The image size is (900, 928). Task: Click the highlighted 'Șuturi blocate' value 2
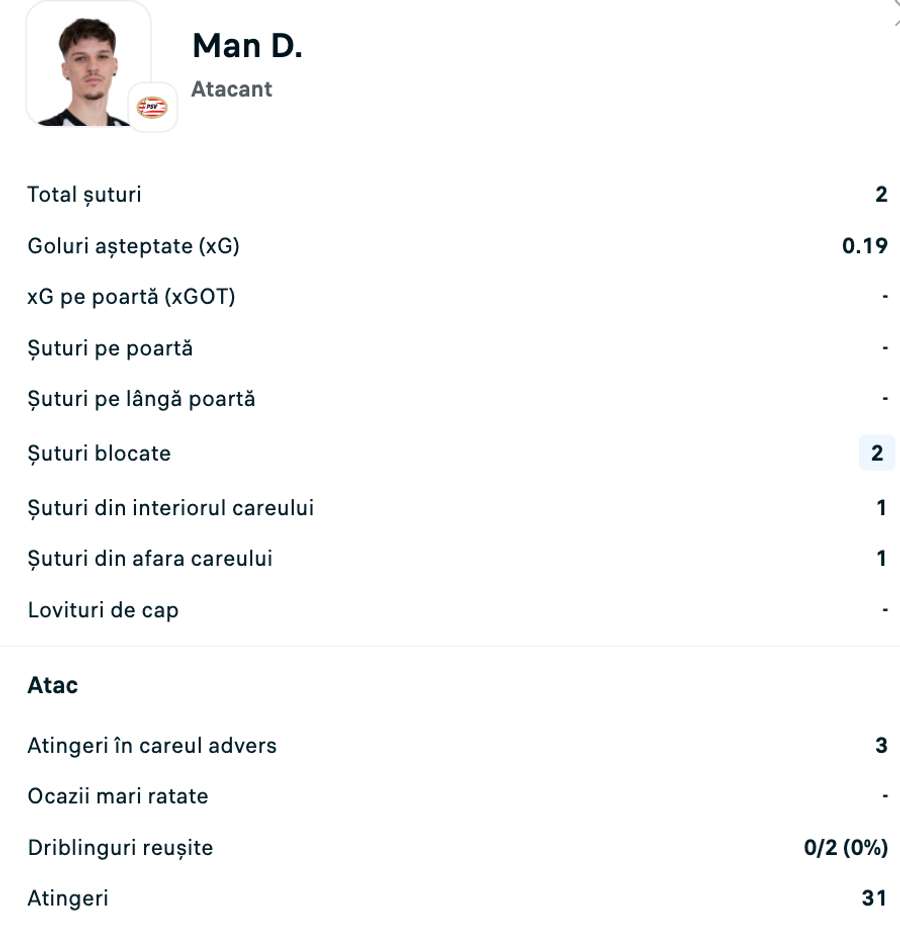click(876, 452)
